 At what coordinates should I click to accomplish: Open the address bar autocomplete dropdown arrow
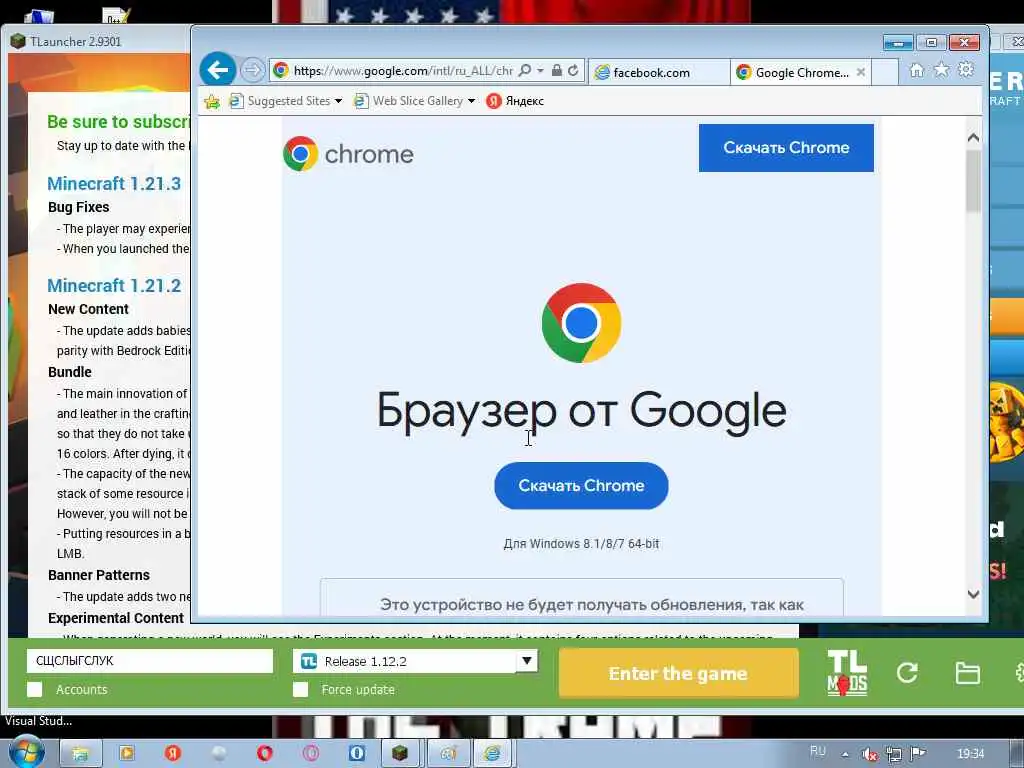click(540, 71)
